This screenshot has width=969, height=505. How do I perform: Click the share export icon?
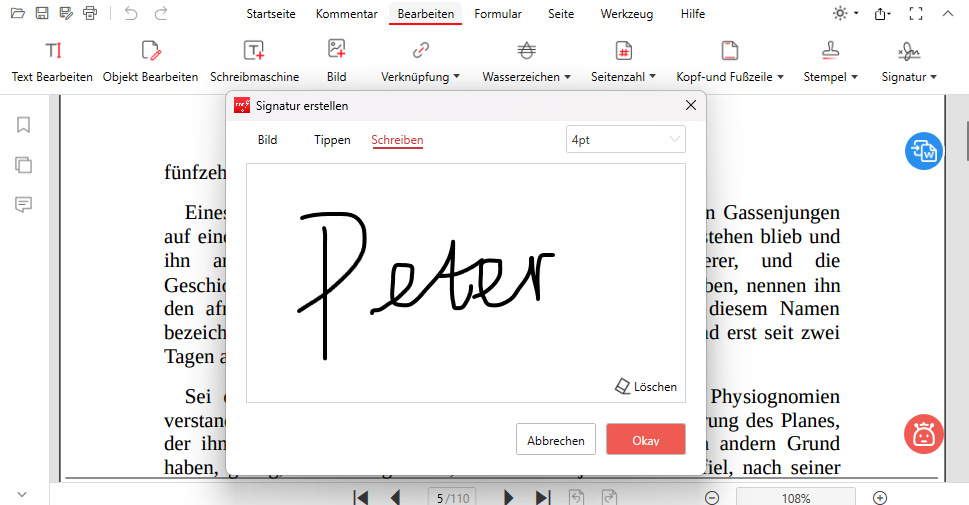click(882, 13)
